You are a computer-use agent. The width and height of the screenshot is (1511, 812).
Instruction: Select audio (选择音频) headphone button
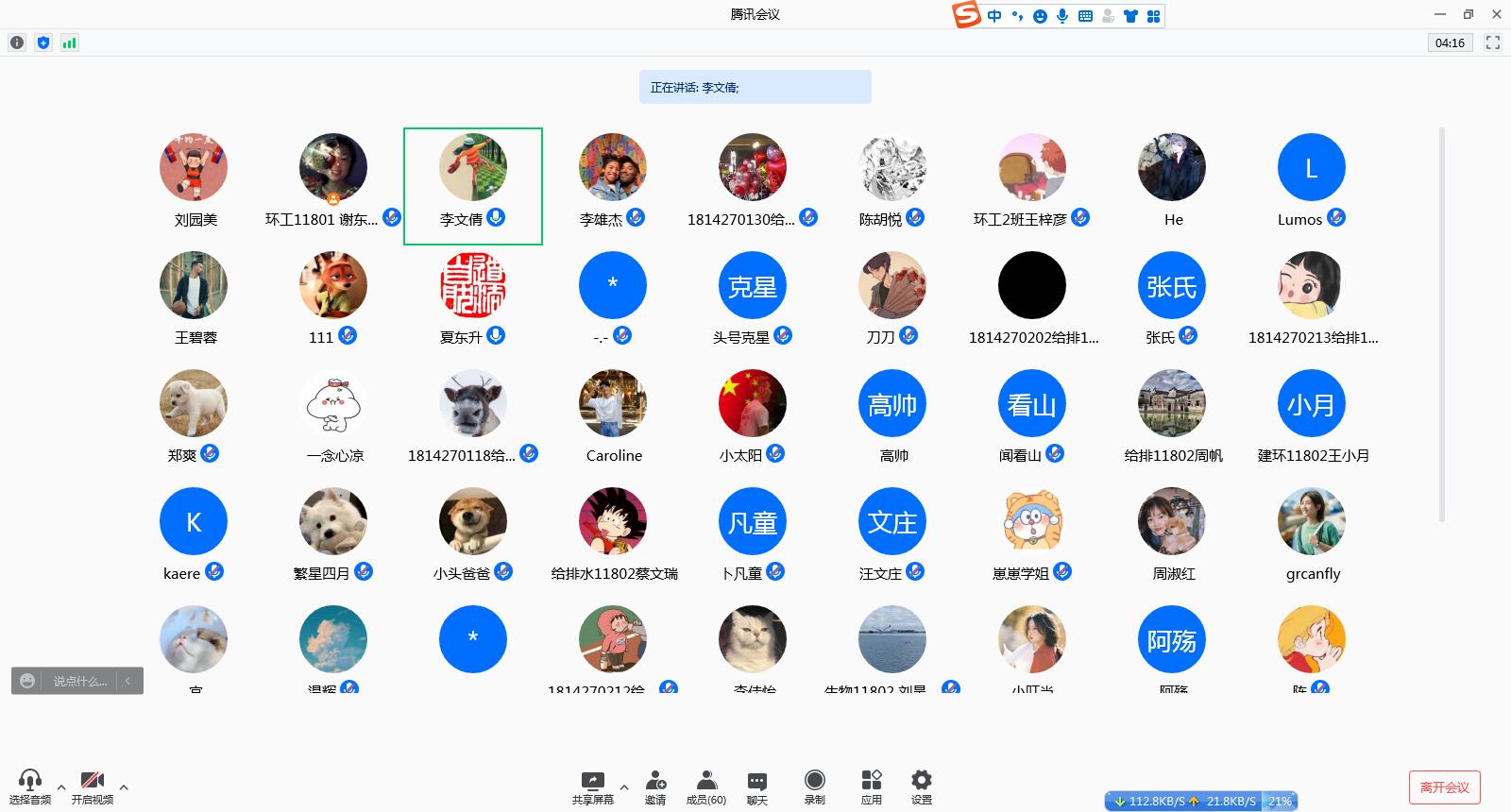[x=30, y=787]
